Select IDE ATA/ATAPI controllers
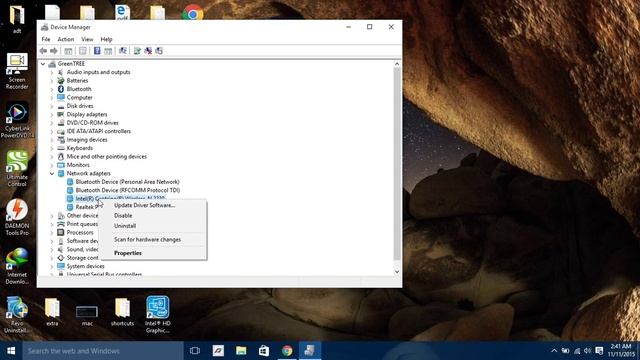Viewport: 640px width, 360px height. (99, 131)
